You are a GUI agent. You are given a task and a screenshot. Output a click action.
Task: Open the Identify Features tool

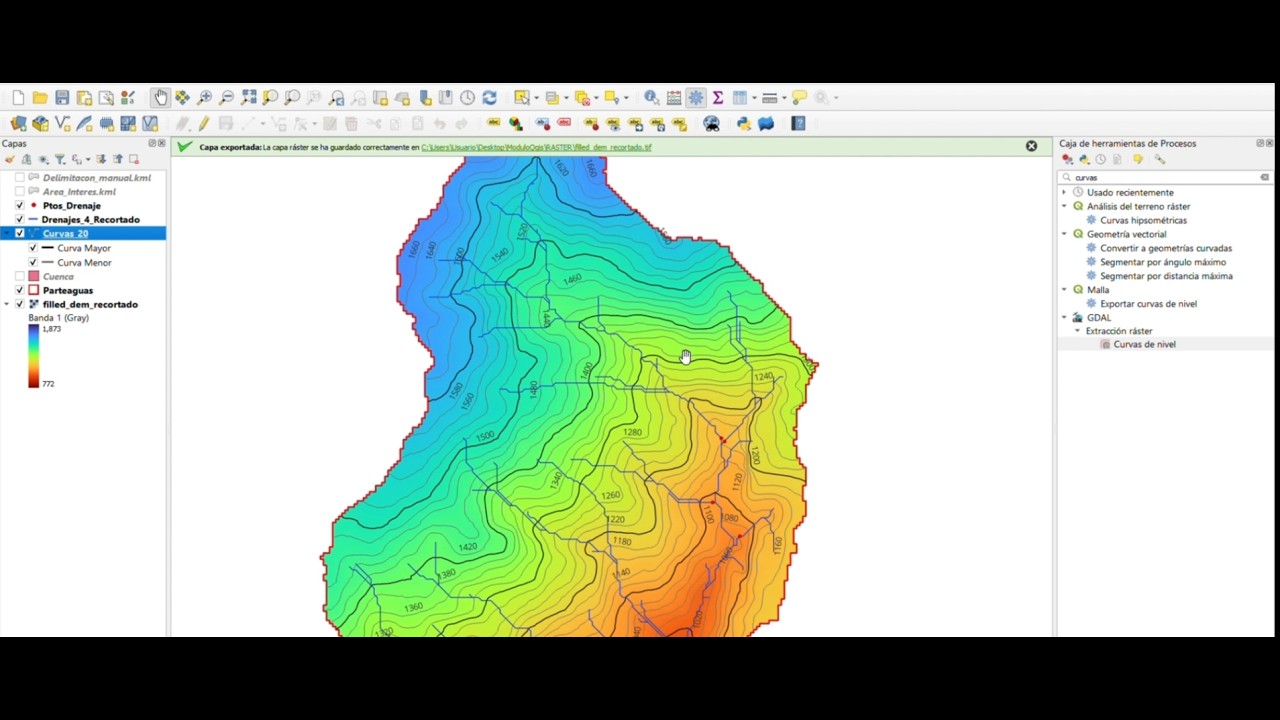[x=652, y=98]
